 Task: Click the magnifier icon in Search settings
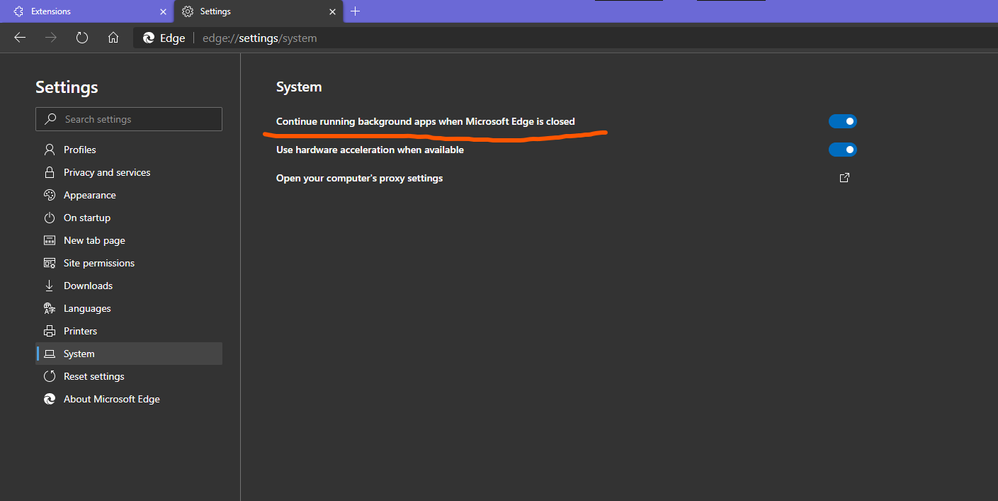coord(50,119)
